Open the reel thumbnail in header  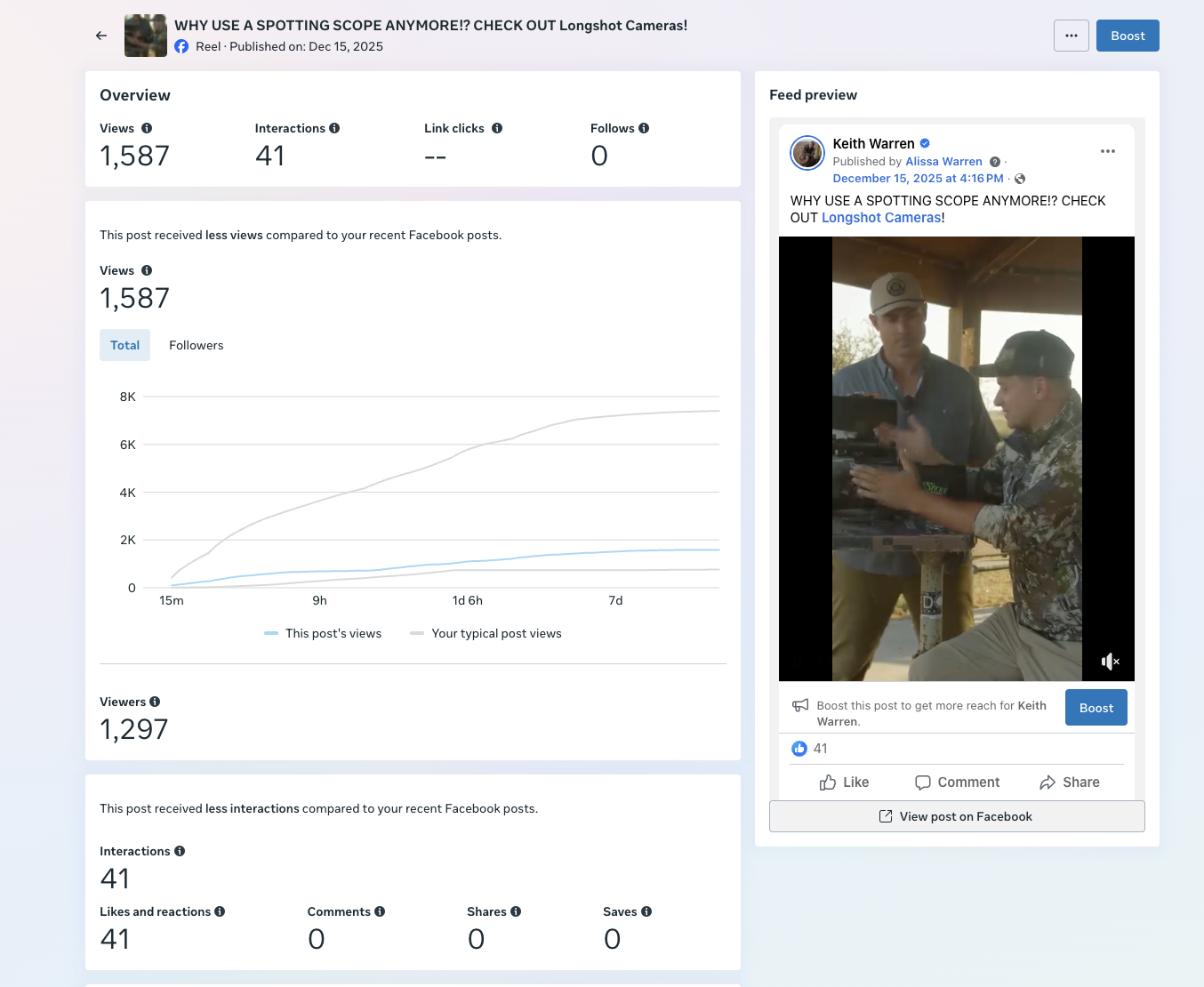pos(146,36)
